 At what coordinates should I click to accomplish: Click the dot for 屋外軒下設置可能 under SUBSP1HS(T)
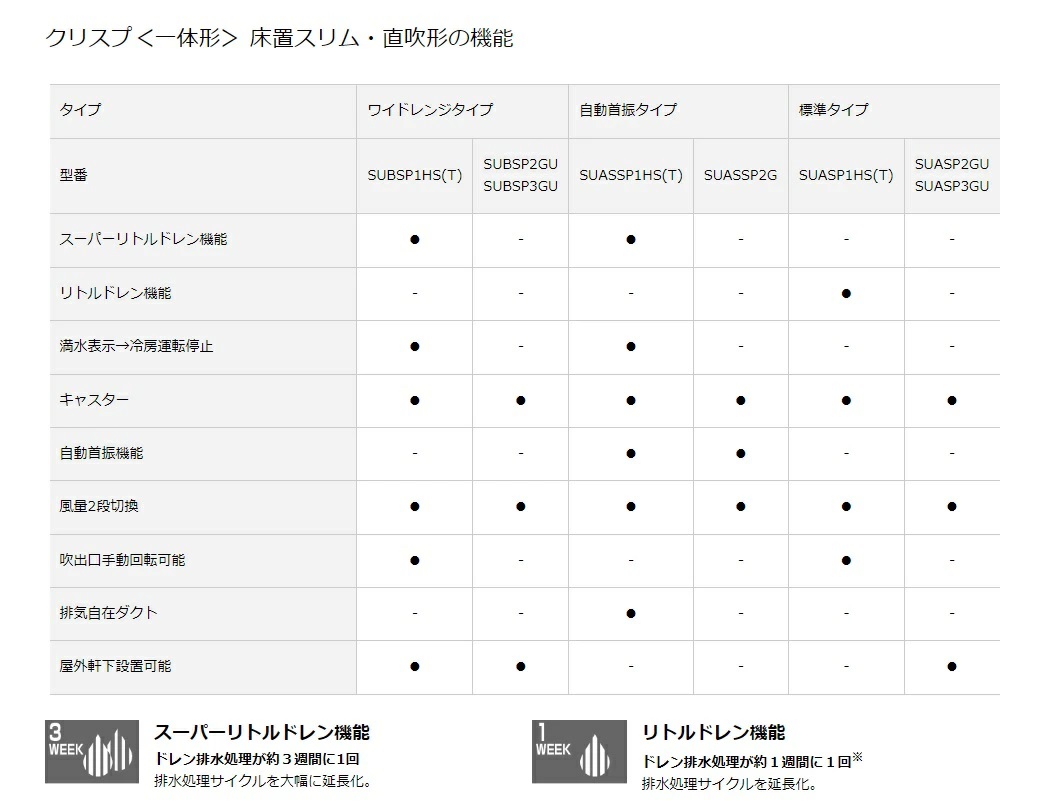[415, 667]
